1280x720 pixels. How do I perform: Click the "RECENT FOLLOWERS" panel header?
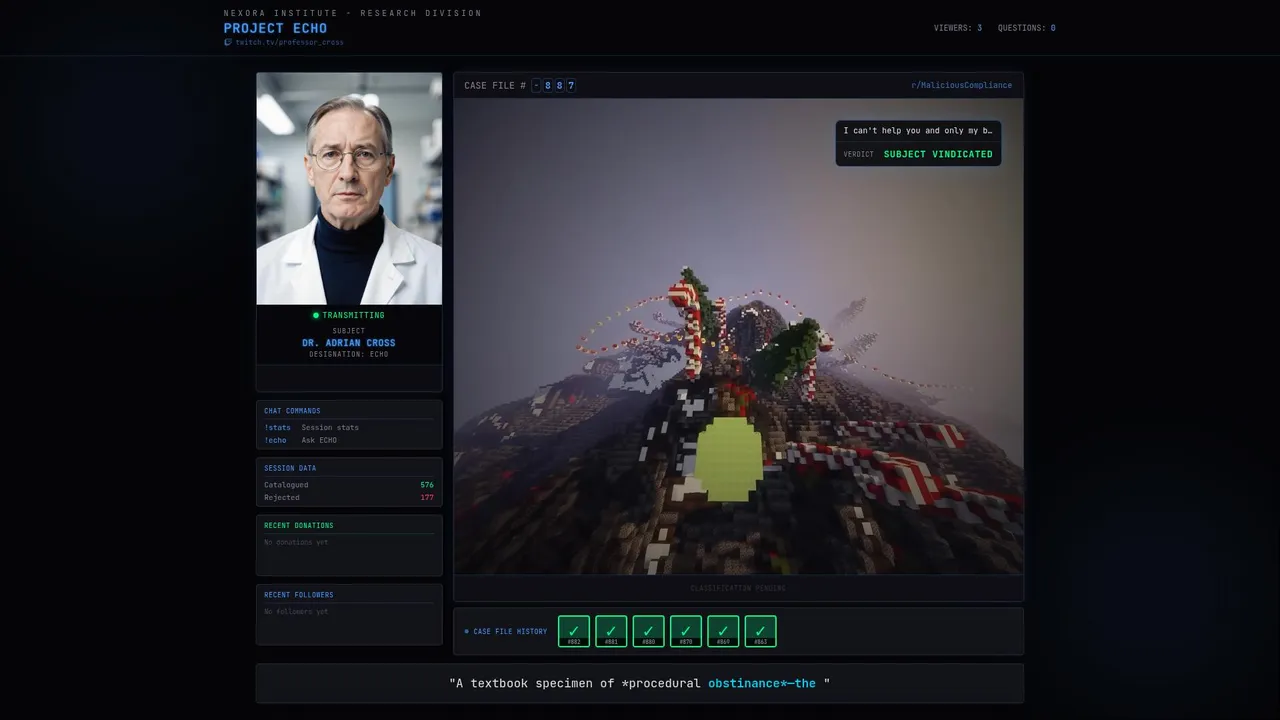coord(299,594)
